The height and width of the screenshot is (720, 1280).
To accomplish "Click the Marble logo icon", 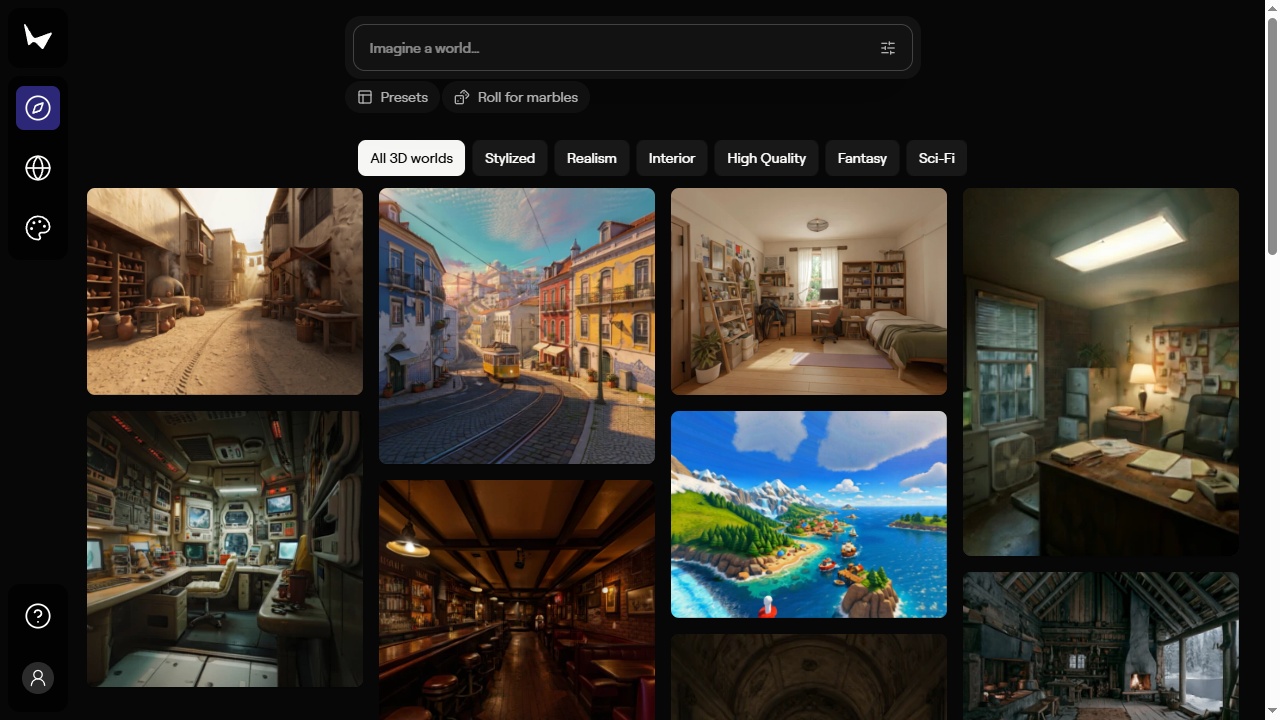I will tap(38, 38).
